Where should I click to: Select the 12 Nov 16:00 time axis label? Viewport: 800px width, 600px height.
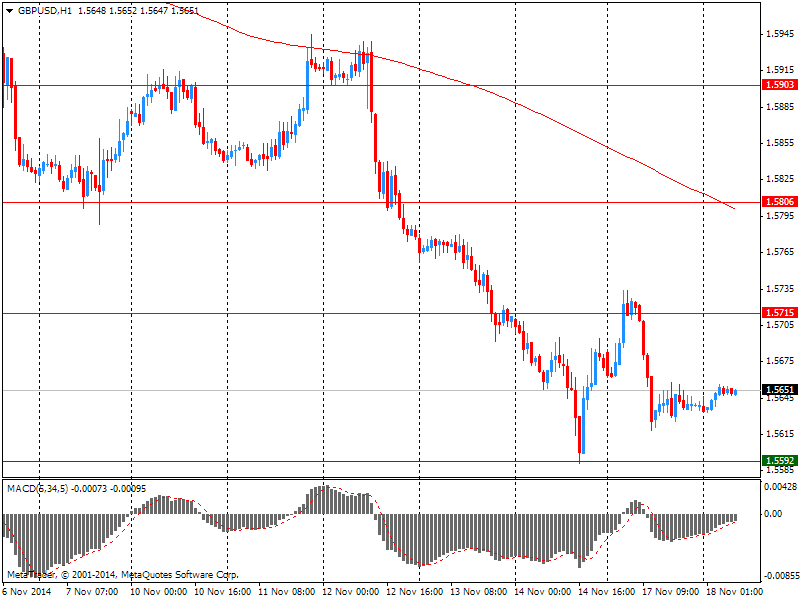[414, 592]
